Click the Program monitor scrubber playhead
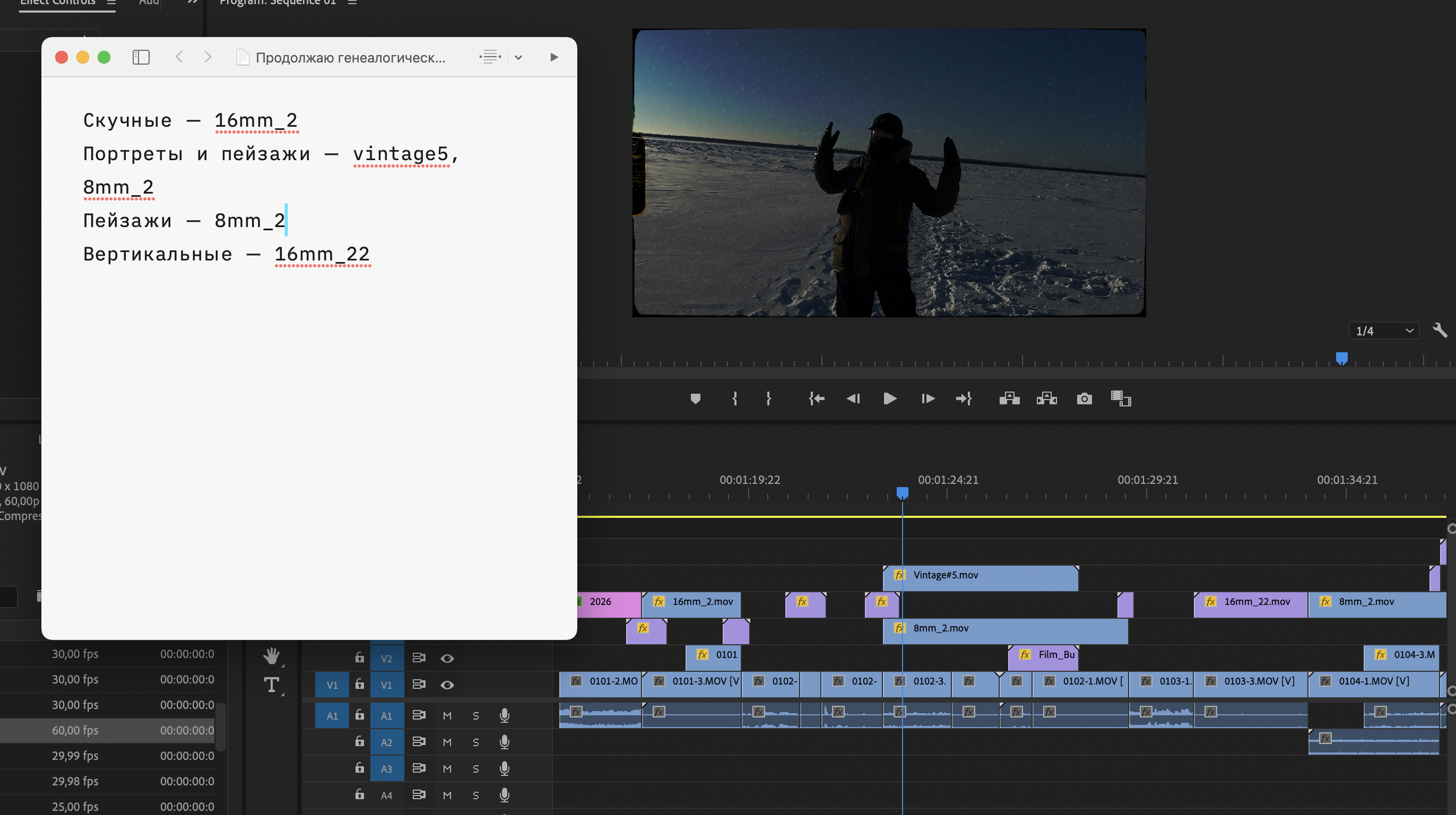 [x=1341, y=358]
